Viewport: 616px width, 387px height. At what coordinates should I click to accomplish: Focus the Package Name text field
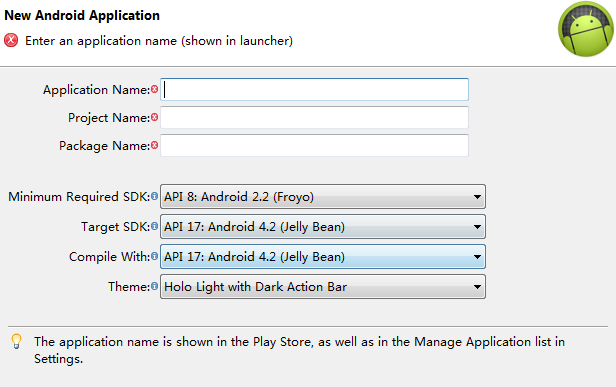coord(314,145)
